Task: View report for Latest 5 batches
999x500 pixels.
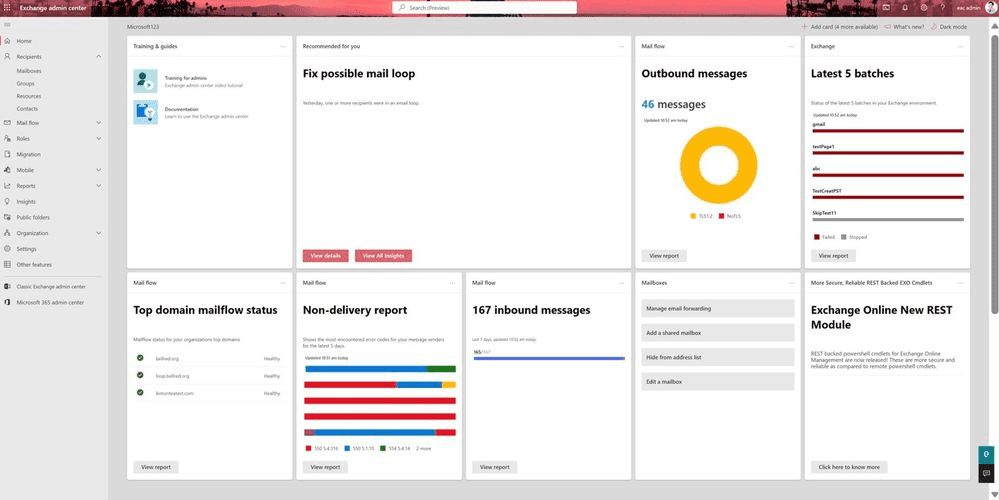Action: tap(833, 255)
